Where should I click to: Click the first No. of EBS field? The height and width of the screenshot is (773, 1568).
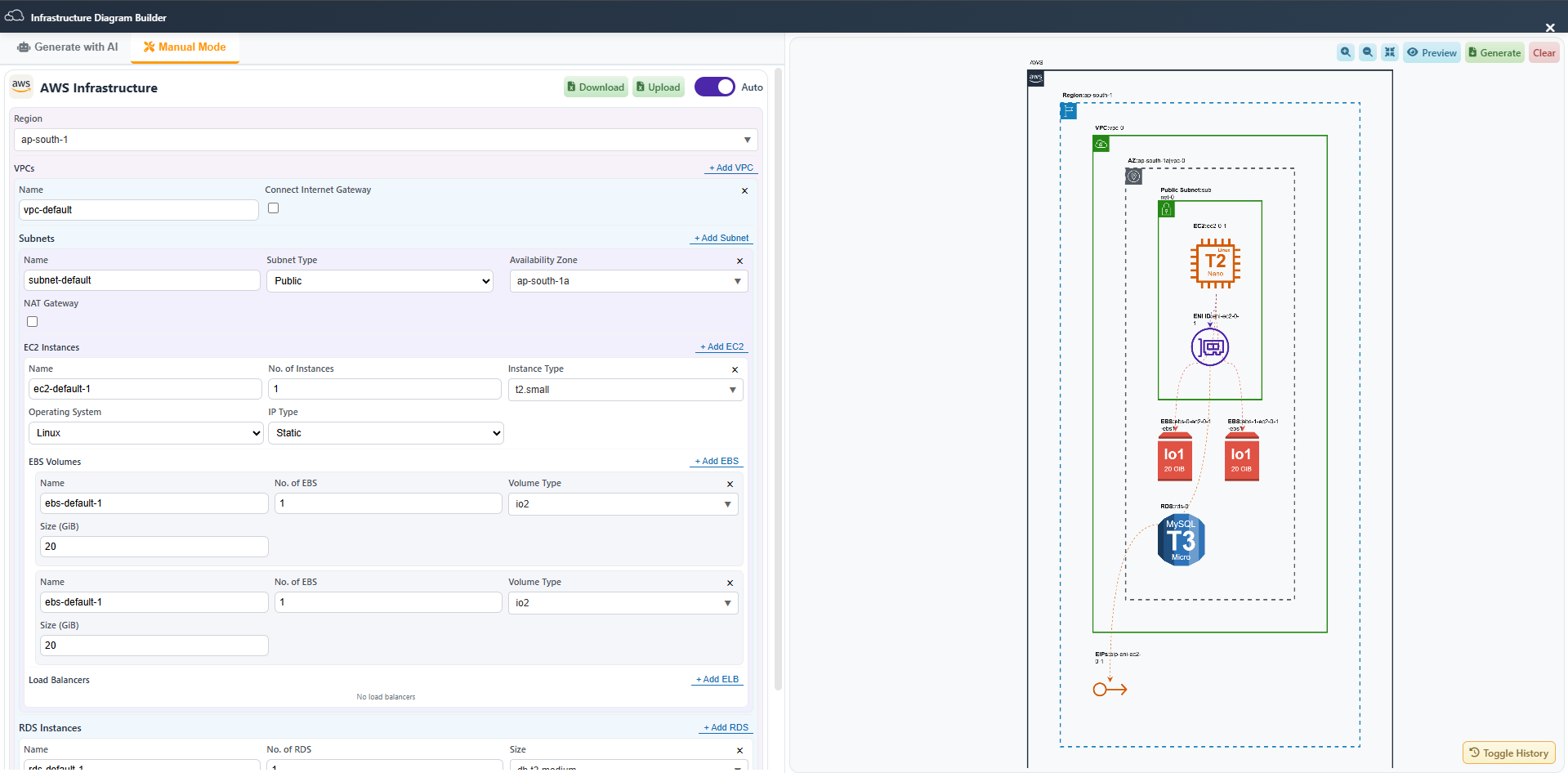click(388, 503)
